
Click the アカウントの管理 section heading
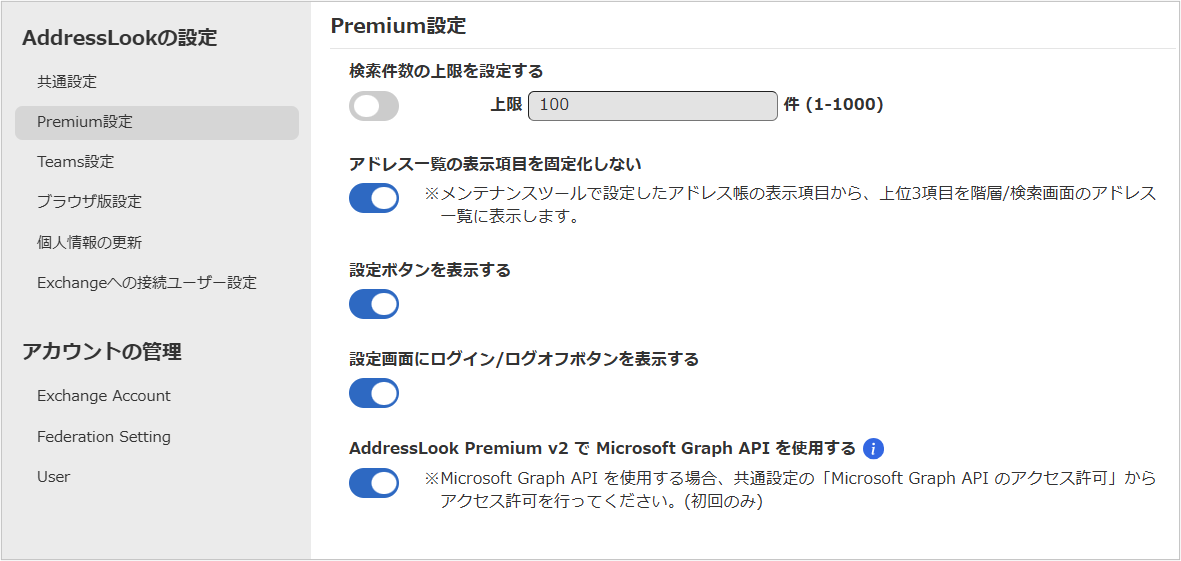point(102,352)
